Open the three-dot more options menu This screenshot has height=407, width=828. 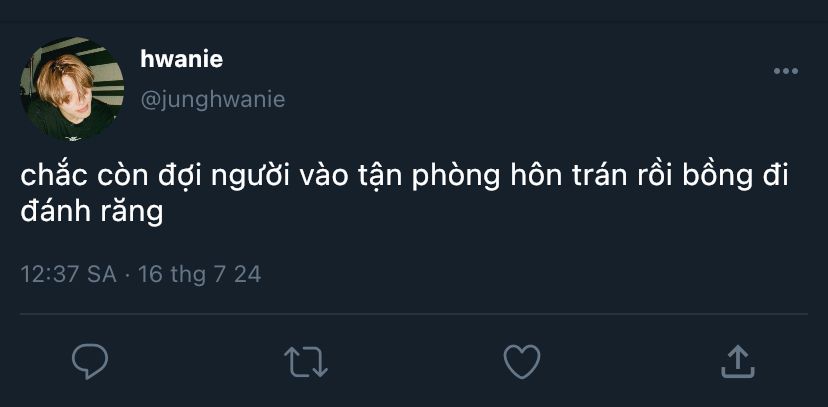(x=786, y=71)
